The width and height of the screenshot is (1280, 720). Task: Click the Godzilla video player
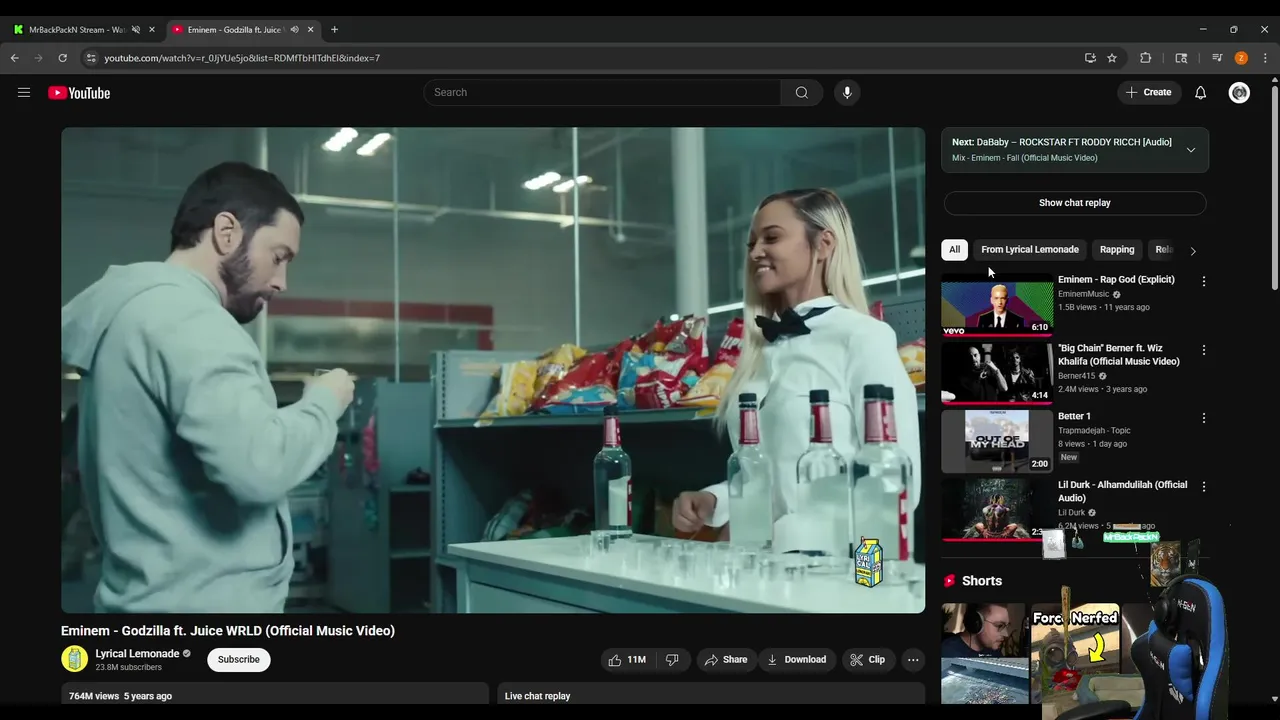(493, 370)
